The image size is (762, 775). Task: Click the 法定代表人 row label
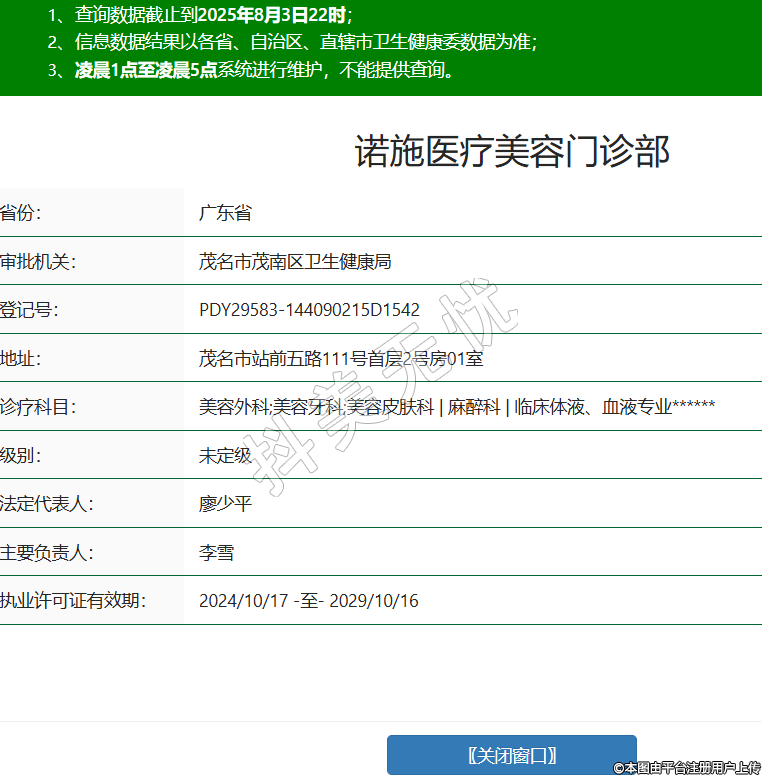(47, 504)
